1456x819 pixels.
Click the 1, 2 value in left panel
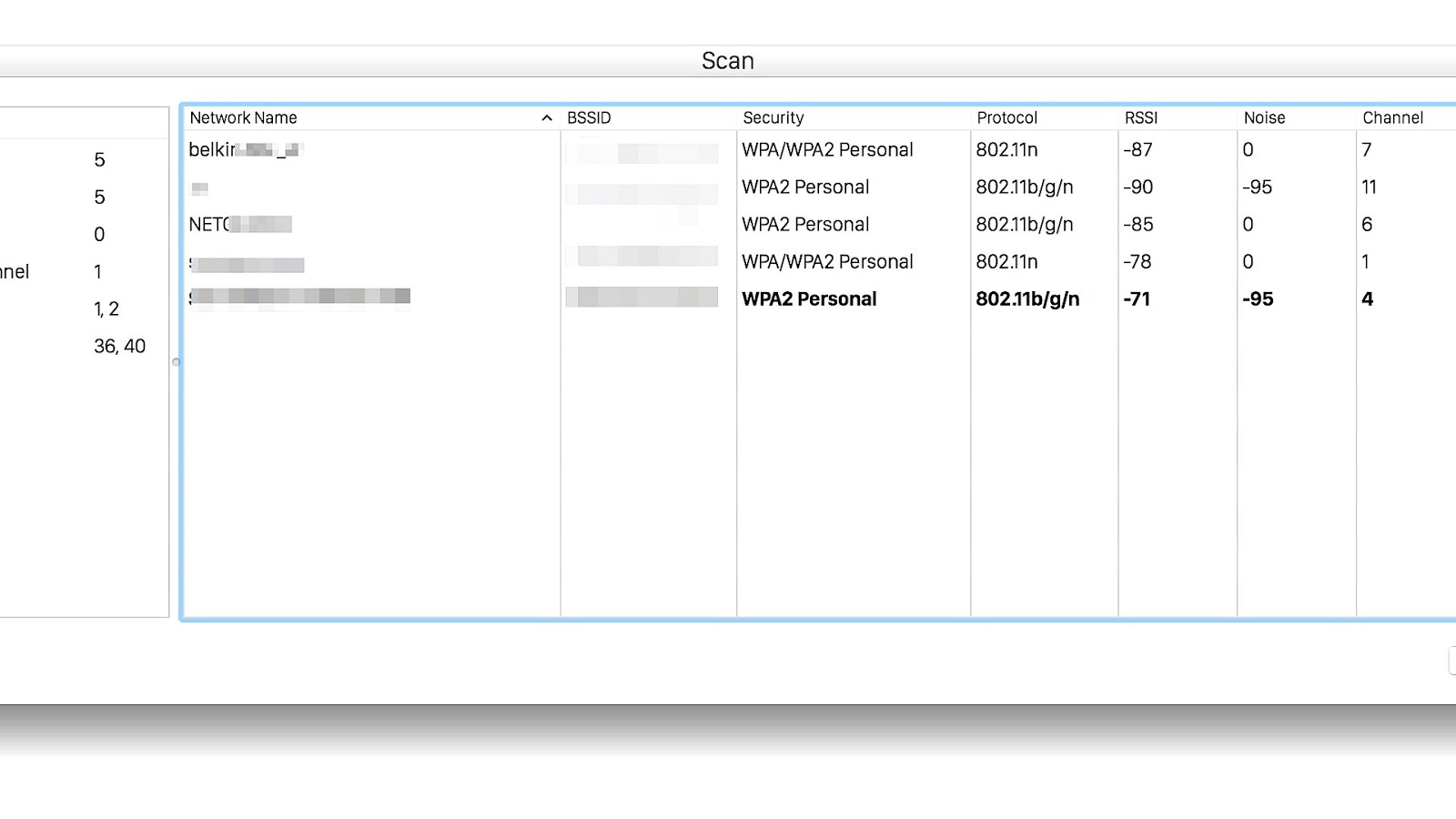[x=106, y=309]
